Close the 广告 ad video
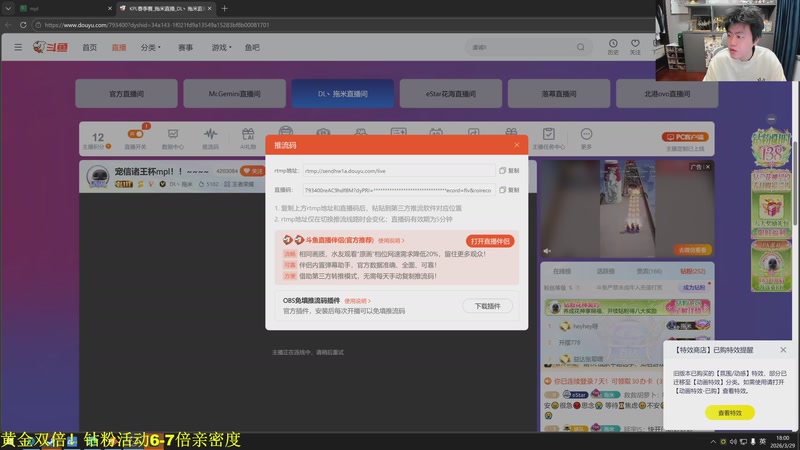Viewport: 800px width, 450px height. [x=708, y=167]
